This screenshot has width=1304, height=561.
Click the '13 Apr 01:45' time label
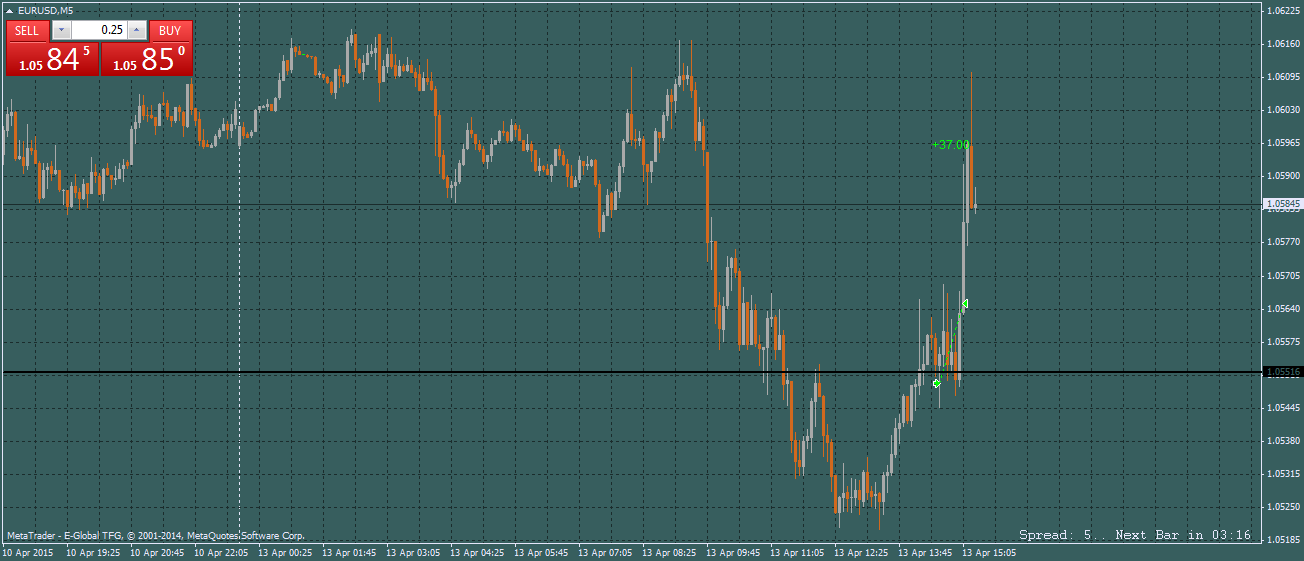(349, 551)
